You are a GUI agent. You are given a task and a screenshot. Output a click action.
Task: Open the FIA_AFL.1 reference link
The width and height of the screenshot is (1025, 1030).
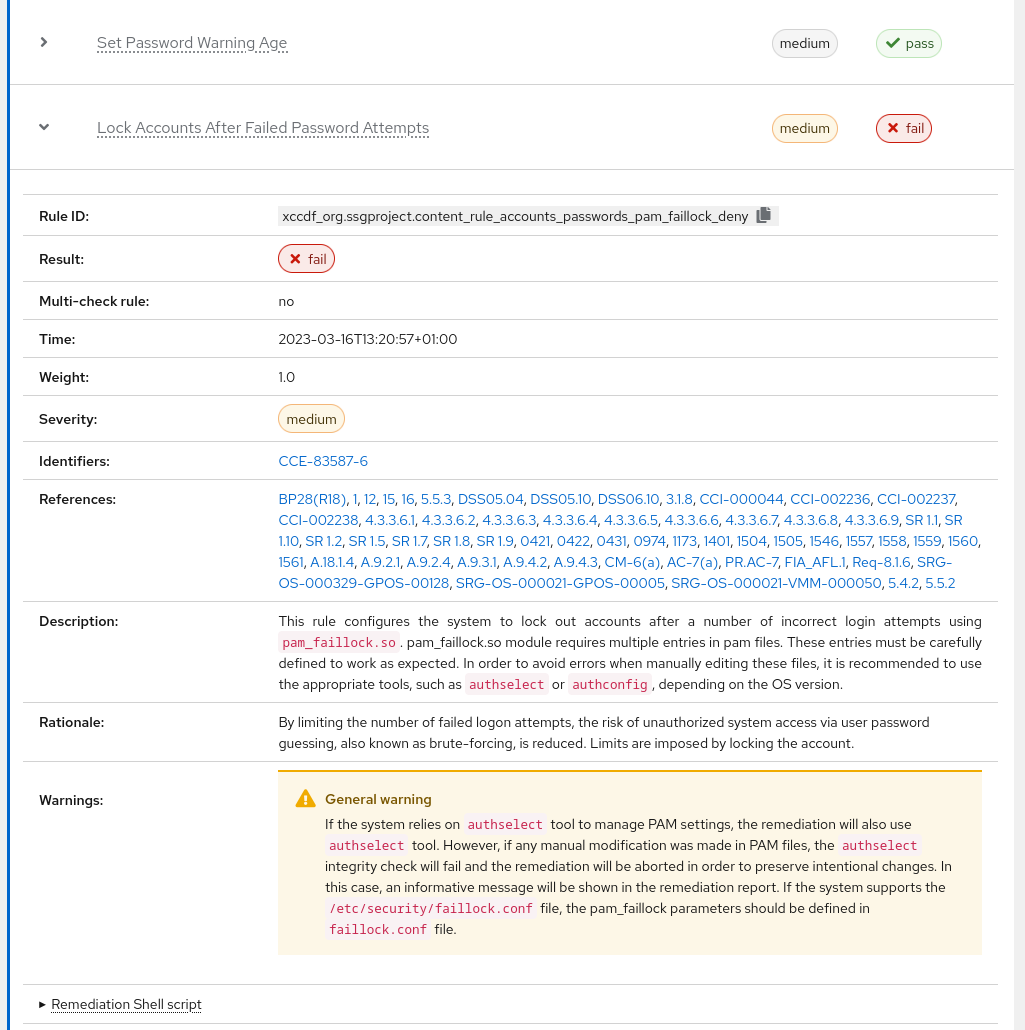click(815, 562)
